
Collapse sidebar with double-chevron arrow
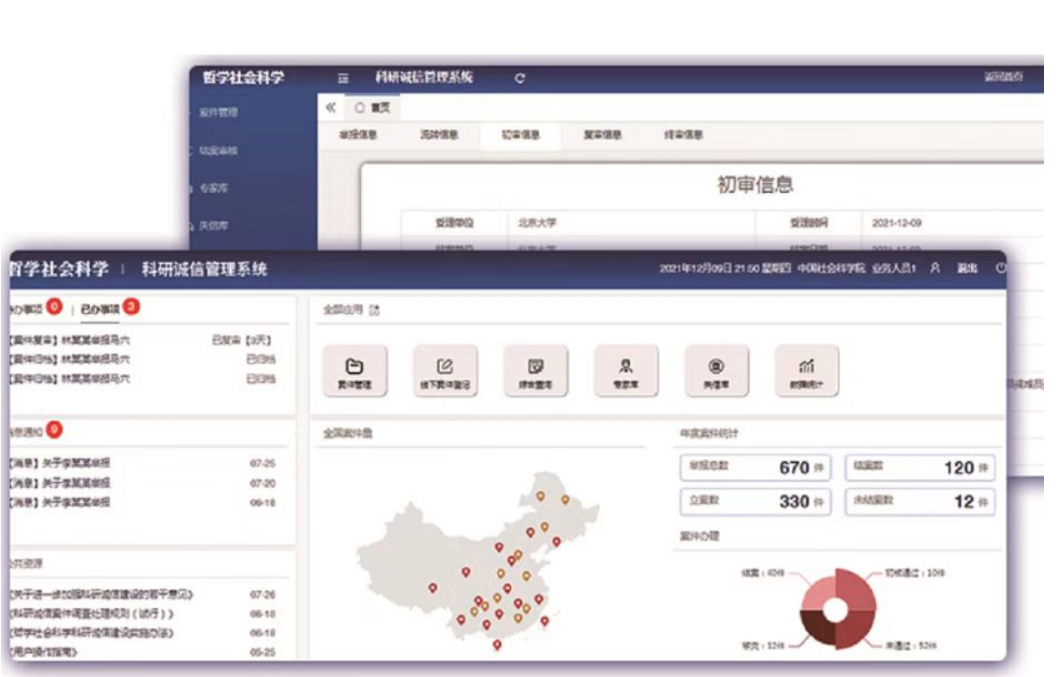pyautogui.click(x=331, y=107)
